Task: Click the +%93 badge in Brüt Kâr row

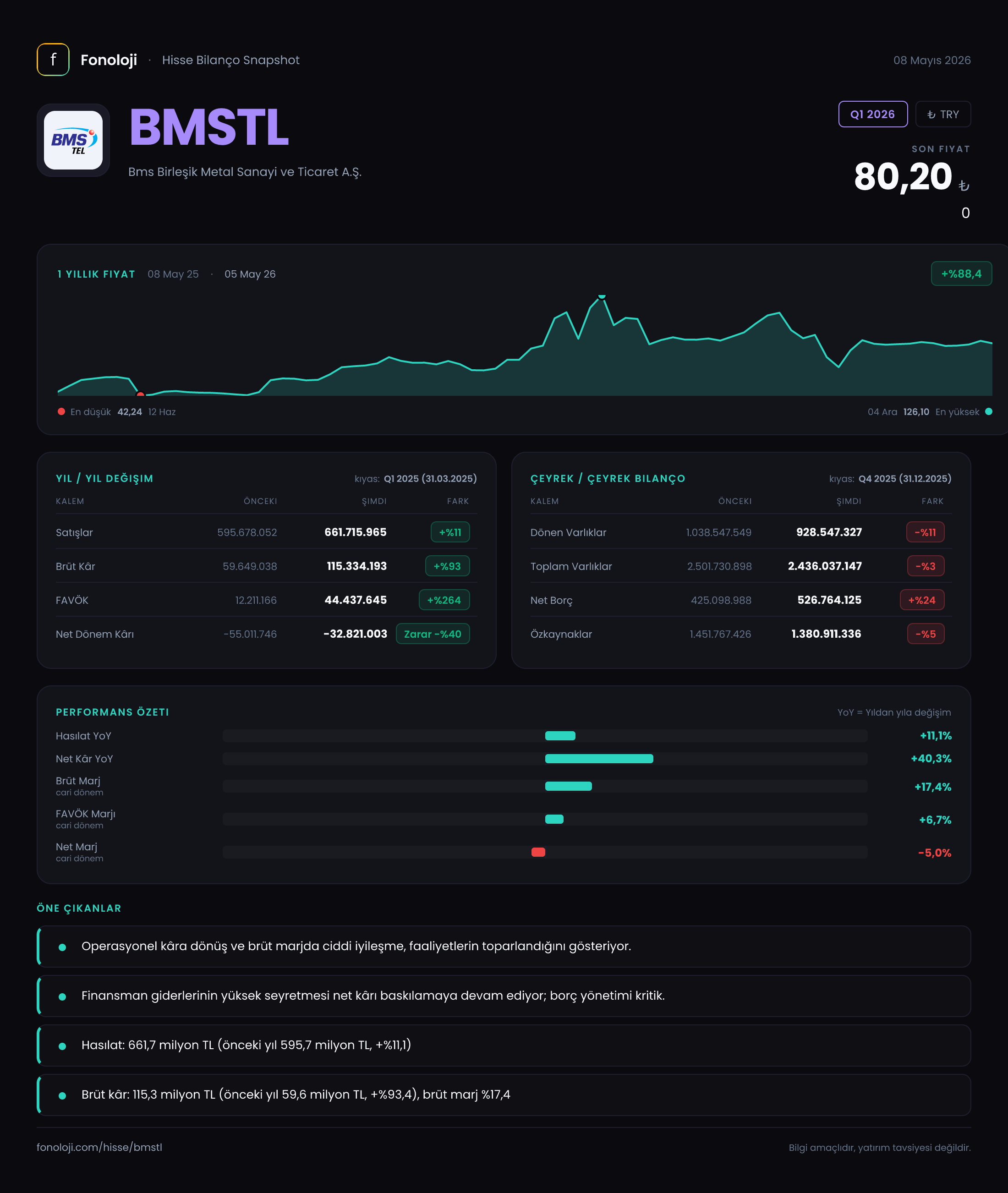Action: (448, 566)
